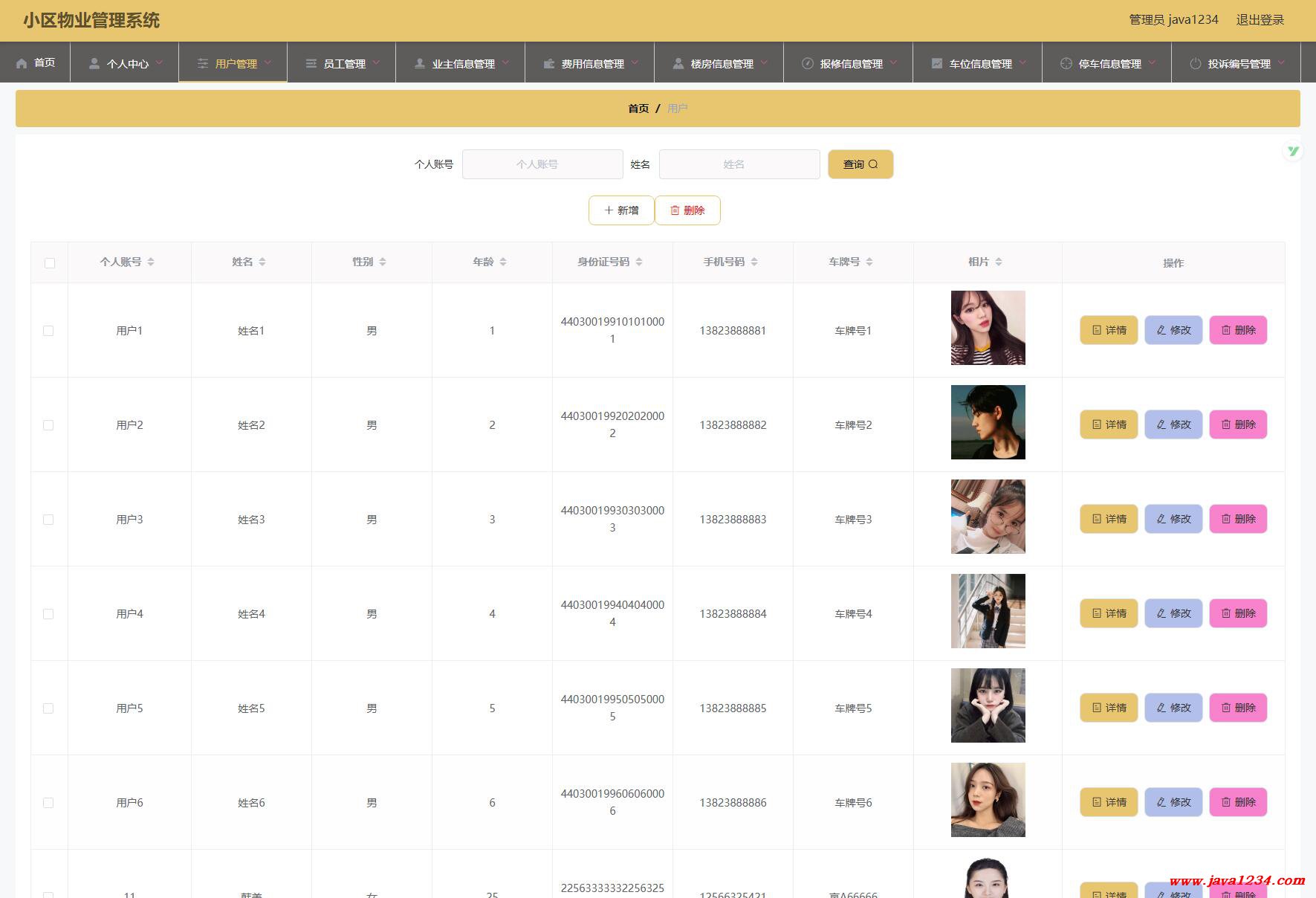The width and height of the screenshot is (1316, 898).
Task: Click the cell 车牌号3
Action: 853,520
